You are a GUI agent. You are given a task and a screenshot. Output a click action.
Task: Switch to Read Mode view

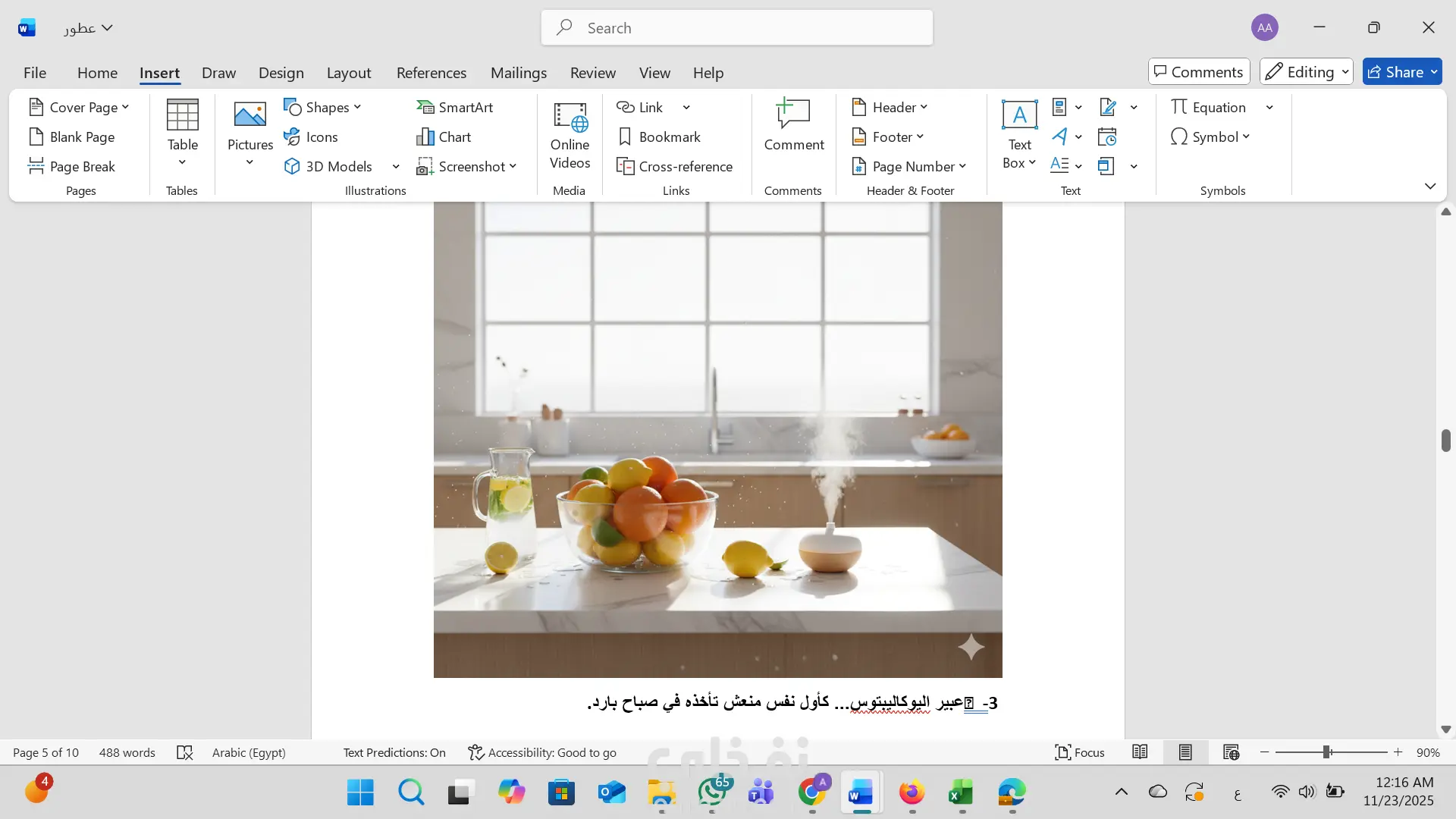click(1140, 752)
